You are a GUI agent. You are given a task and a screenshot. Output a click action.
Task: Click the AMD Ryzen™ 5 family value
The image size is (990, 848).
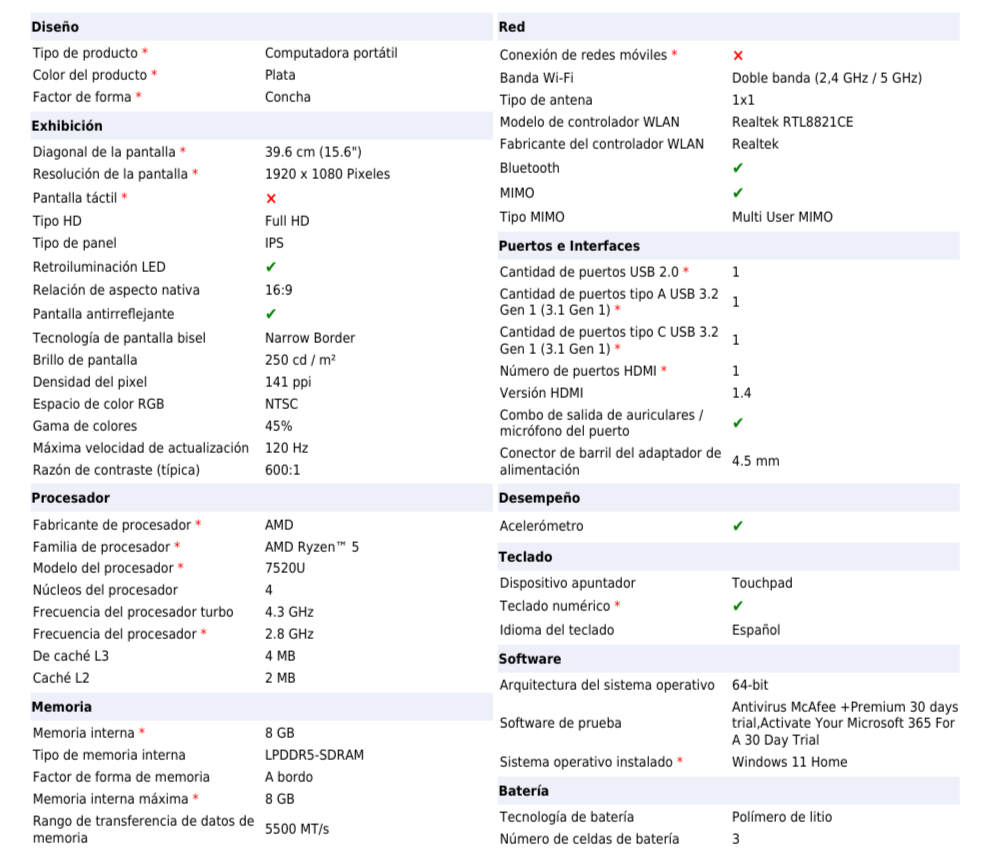tap(311, 547)
